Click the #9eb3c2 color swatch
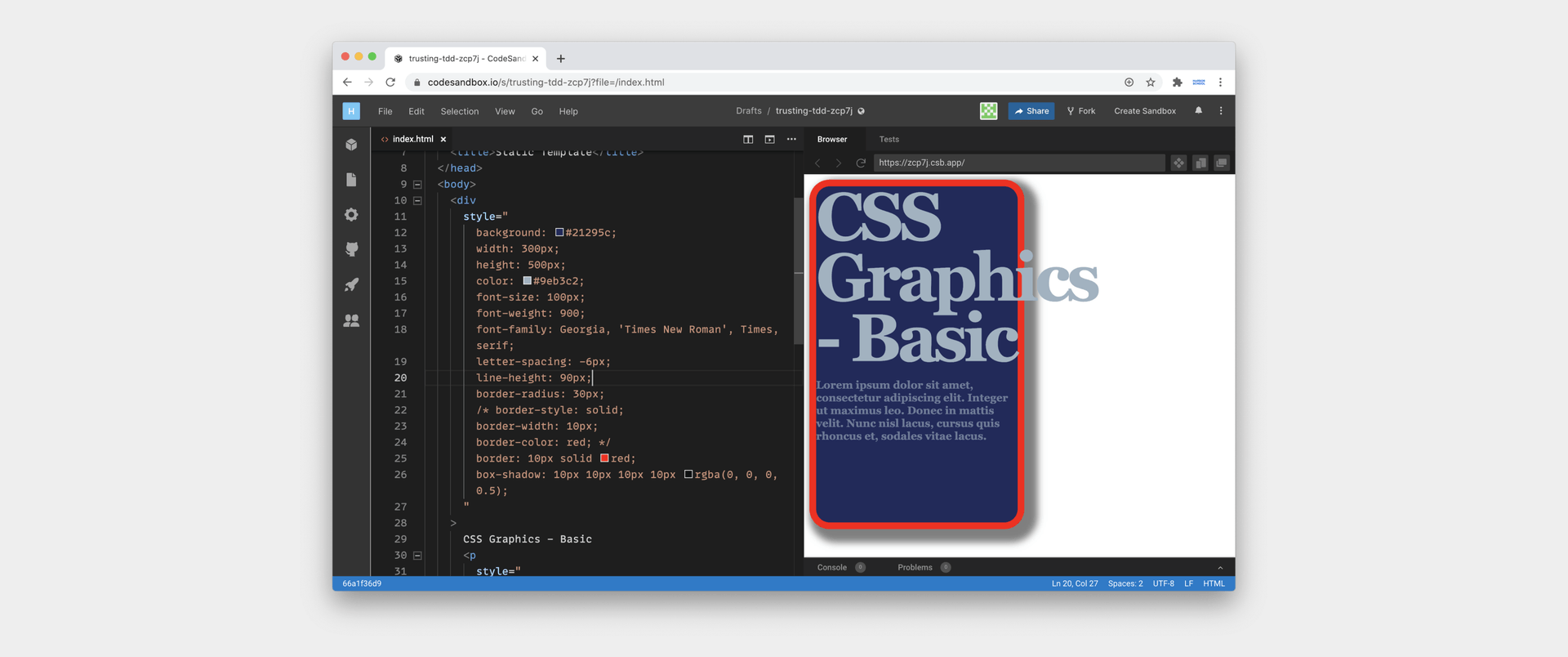Viewport: 1568px width, 657px height. pyautogui.click(x=528, y=280)
